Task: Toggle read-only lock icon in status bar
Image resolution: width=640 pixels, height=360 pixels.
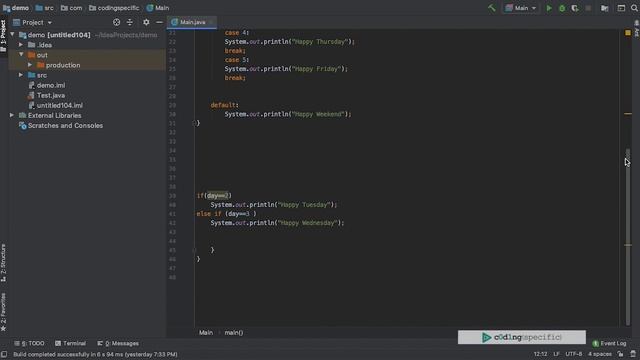Action: 620,354
